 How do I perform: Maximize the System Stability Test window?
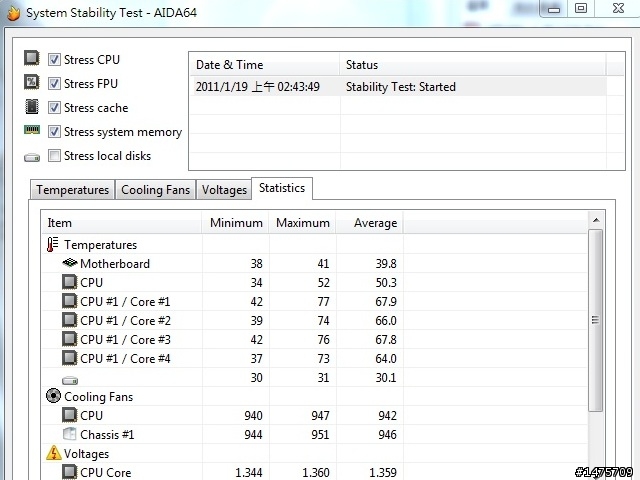coord(580,8)
